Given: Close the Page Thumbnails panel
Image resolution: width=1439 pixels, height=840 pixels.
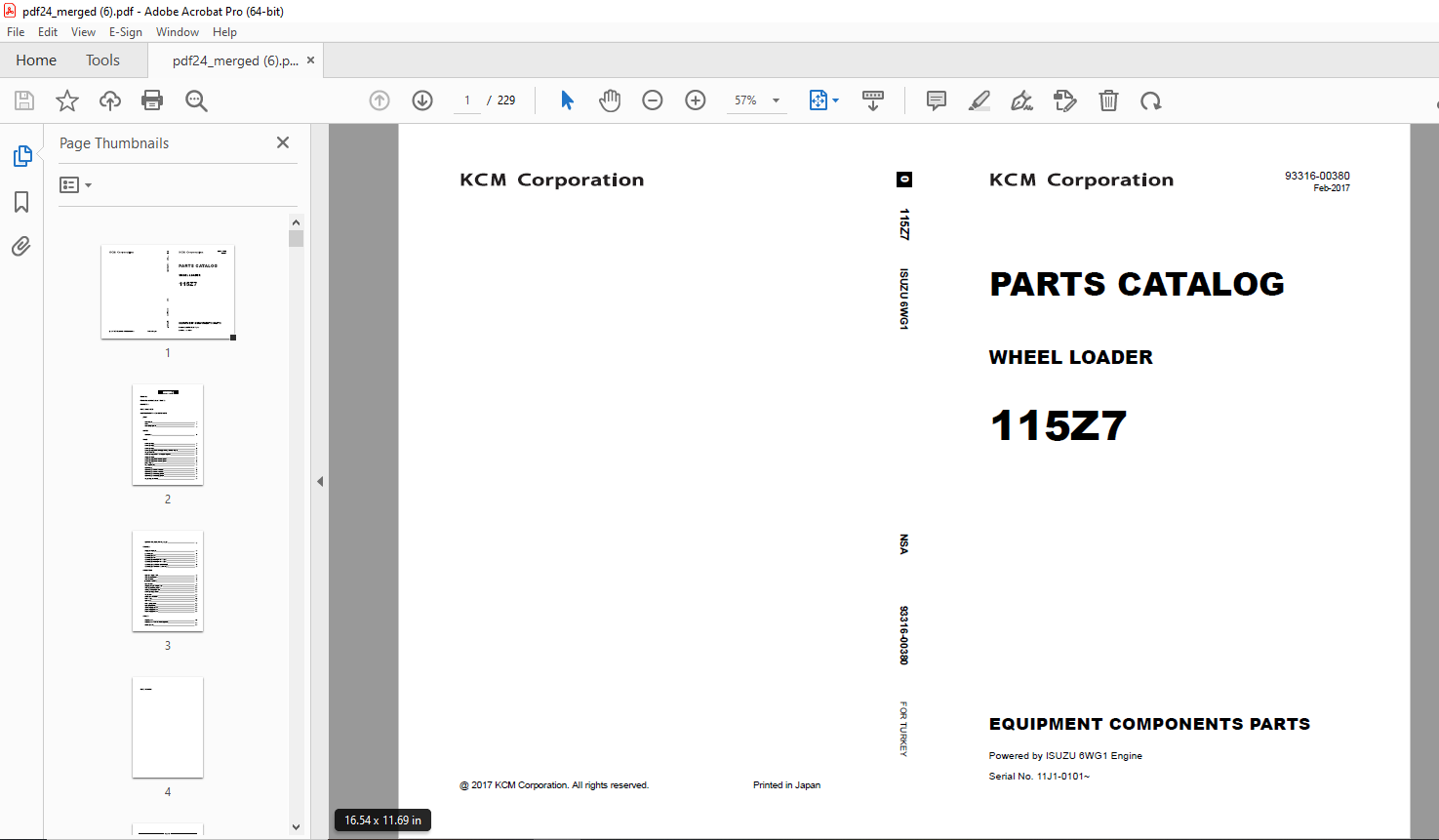Looking at the screenshot, I should point(283,142).
